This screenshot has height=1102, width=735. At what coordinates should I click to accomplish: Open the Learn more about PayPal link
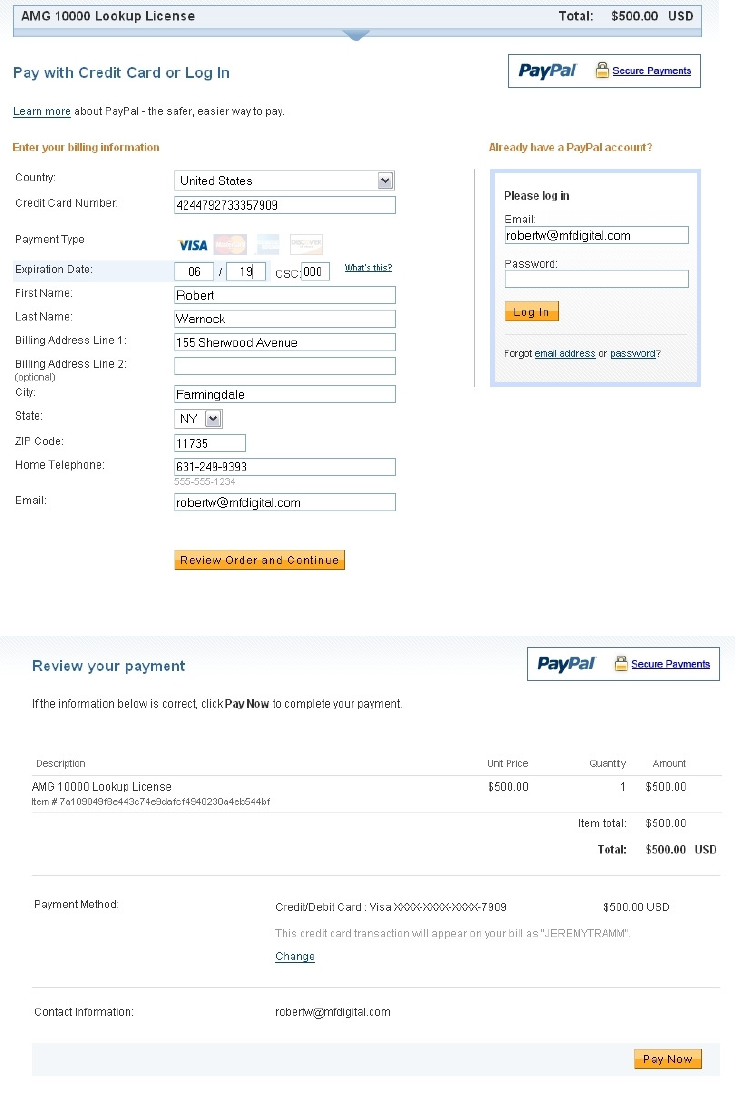(42, 111)
